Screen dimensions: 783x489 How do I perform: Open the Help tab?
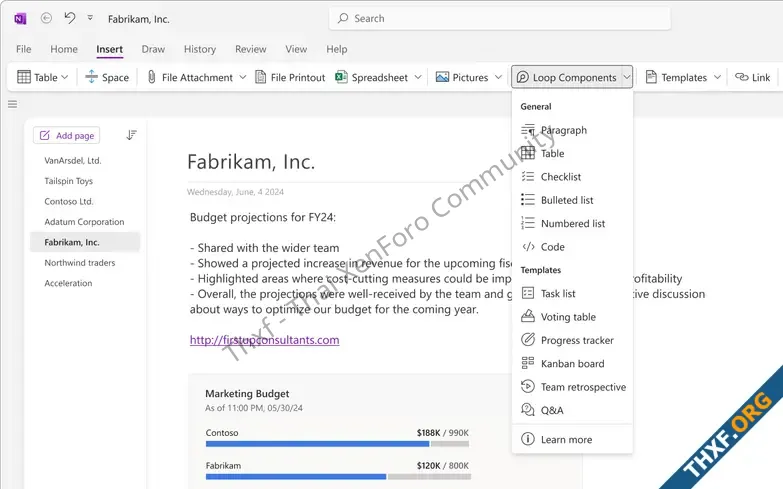tap(337, 49)
